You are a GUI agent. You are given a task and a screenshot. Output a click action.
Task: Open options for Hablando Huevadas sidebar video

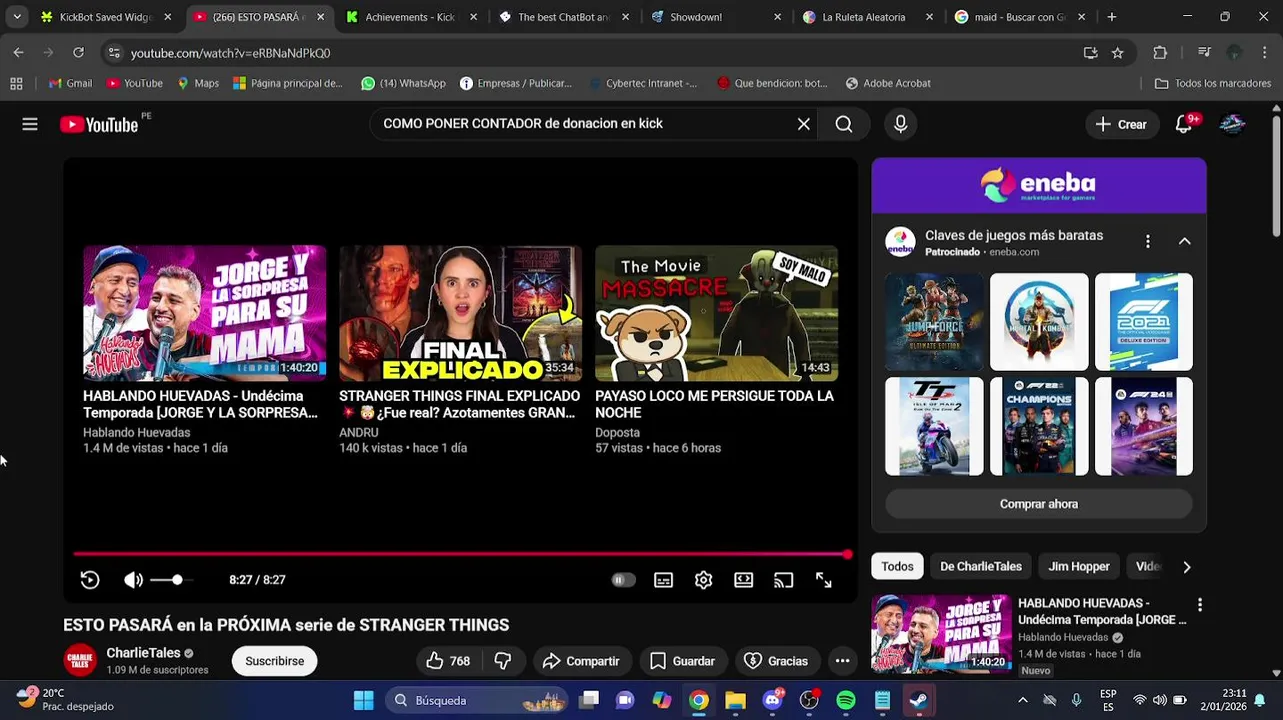(1200, 605)
